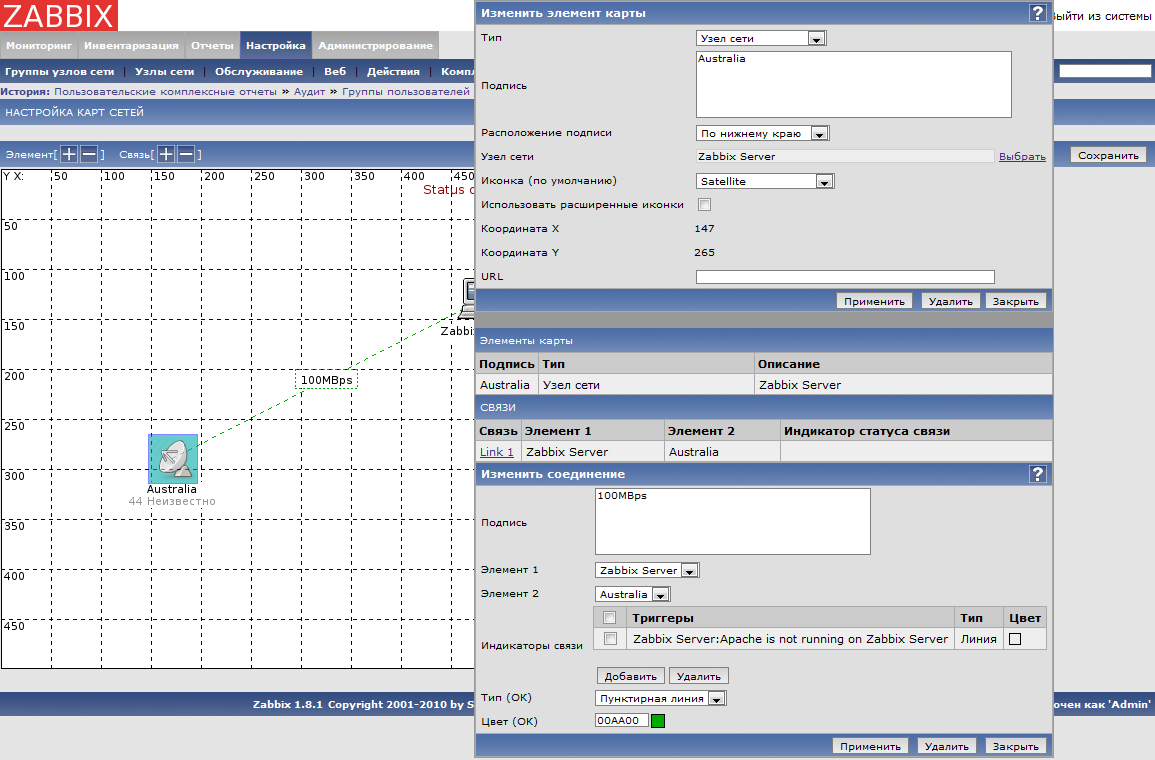Open the Настройка menu tab

(275, 45)
